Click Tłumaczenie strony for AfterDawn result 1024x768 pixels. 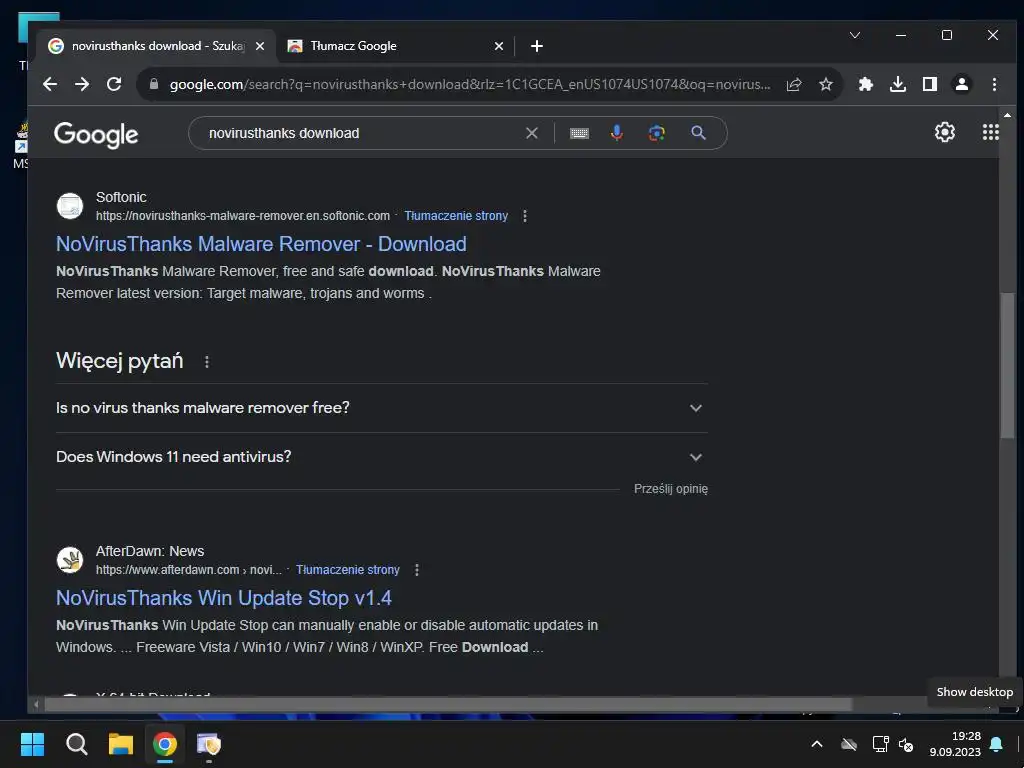(347, 570)
